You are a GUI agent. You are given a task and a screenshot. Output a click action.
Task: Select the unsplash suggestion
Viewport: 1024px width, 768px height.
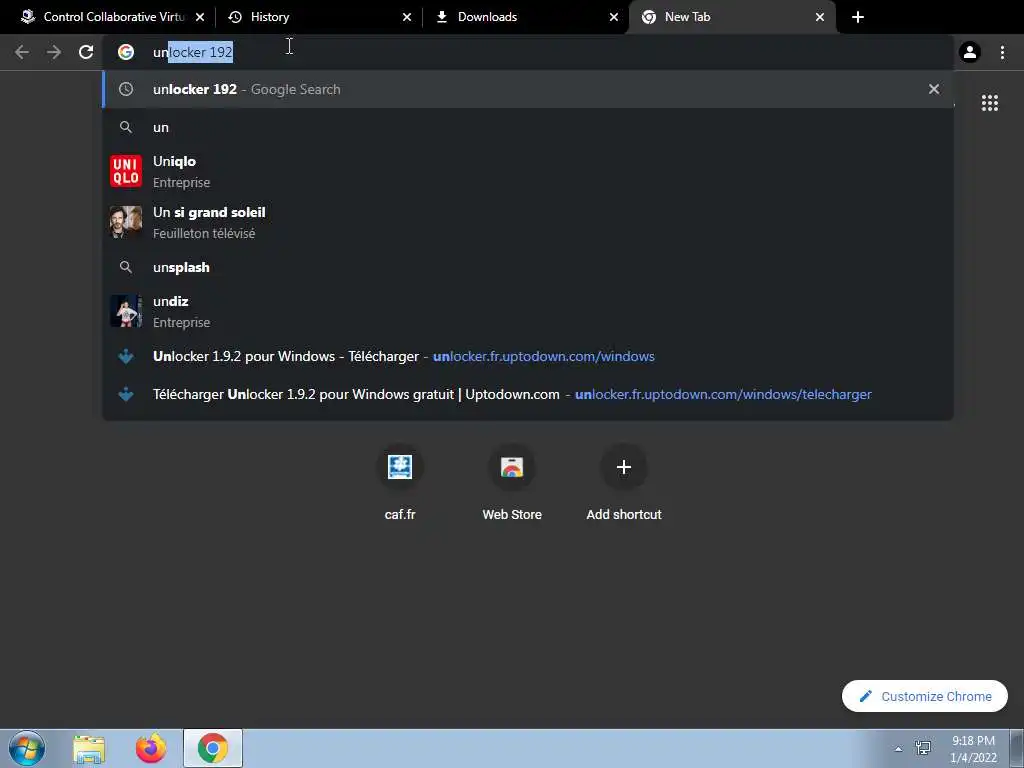[x=528, y=267]
